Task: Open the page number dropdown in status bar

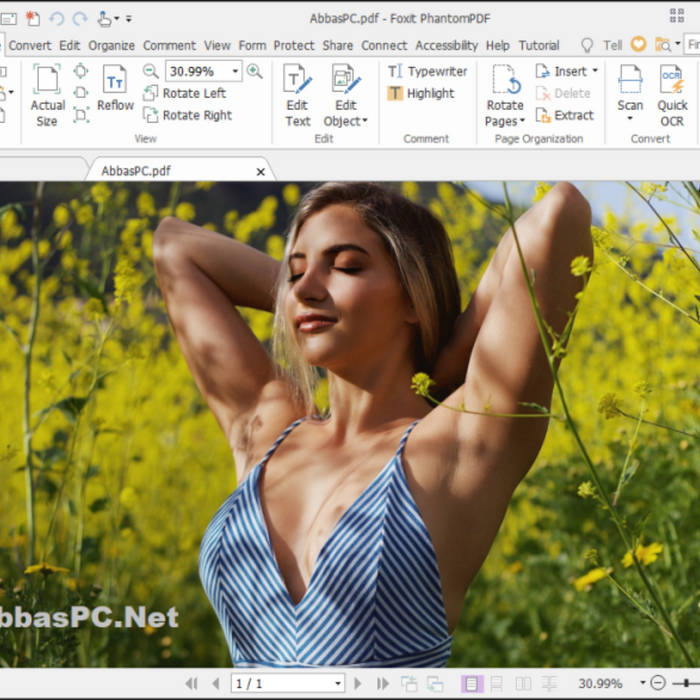Action: pos(337,684)
